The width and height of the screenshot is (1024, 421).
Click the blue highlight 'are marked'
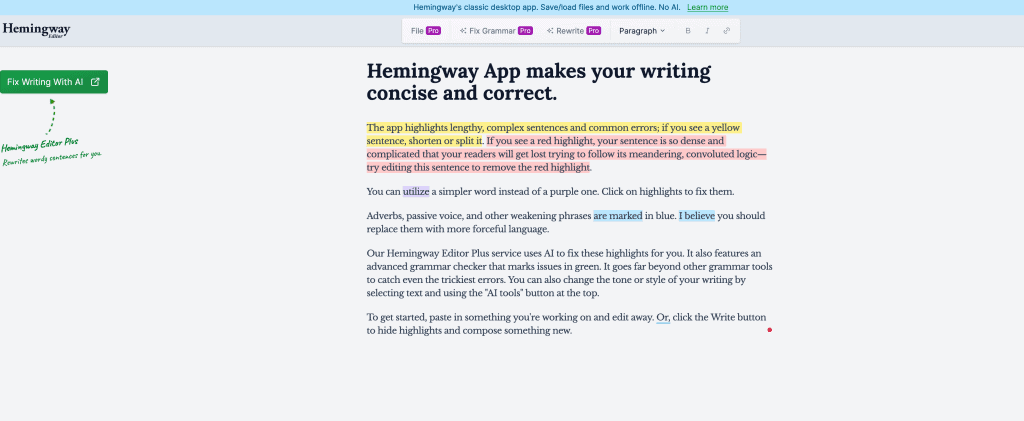tap(618, 216)
